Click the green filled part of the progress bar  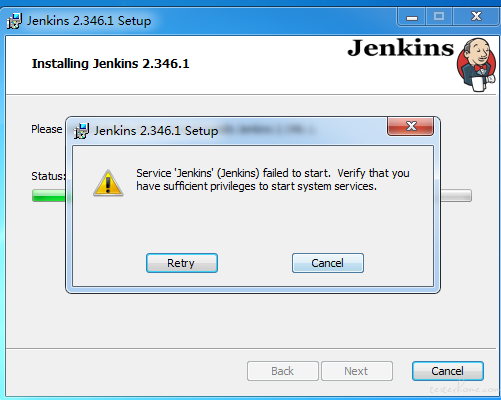coord(49,196)
